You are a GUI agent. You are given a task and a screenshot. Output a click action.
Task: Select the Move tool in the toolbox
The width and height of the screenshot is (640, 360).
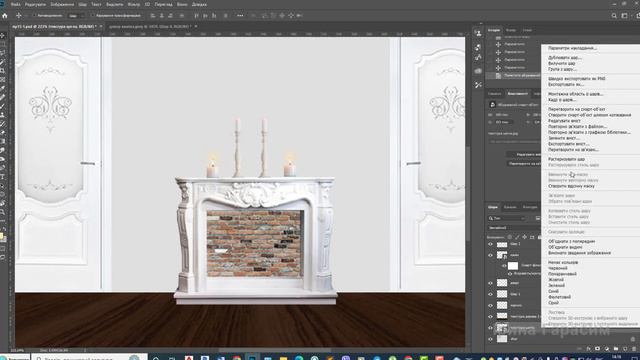pos(2,35)
